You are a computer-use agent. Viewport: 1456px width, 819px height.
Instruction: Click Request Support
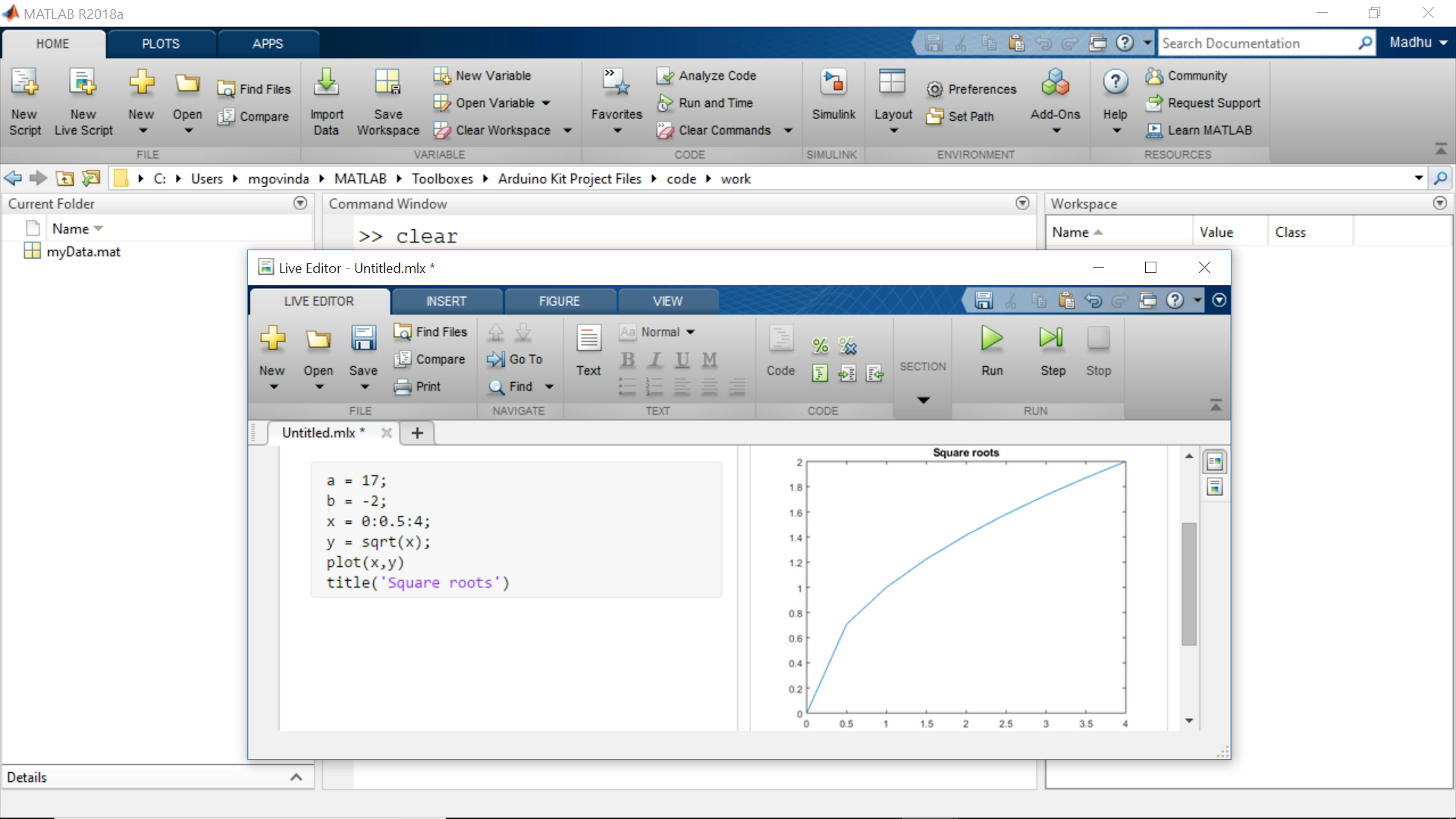[1203, 103]
